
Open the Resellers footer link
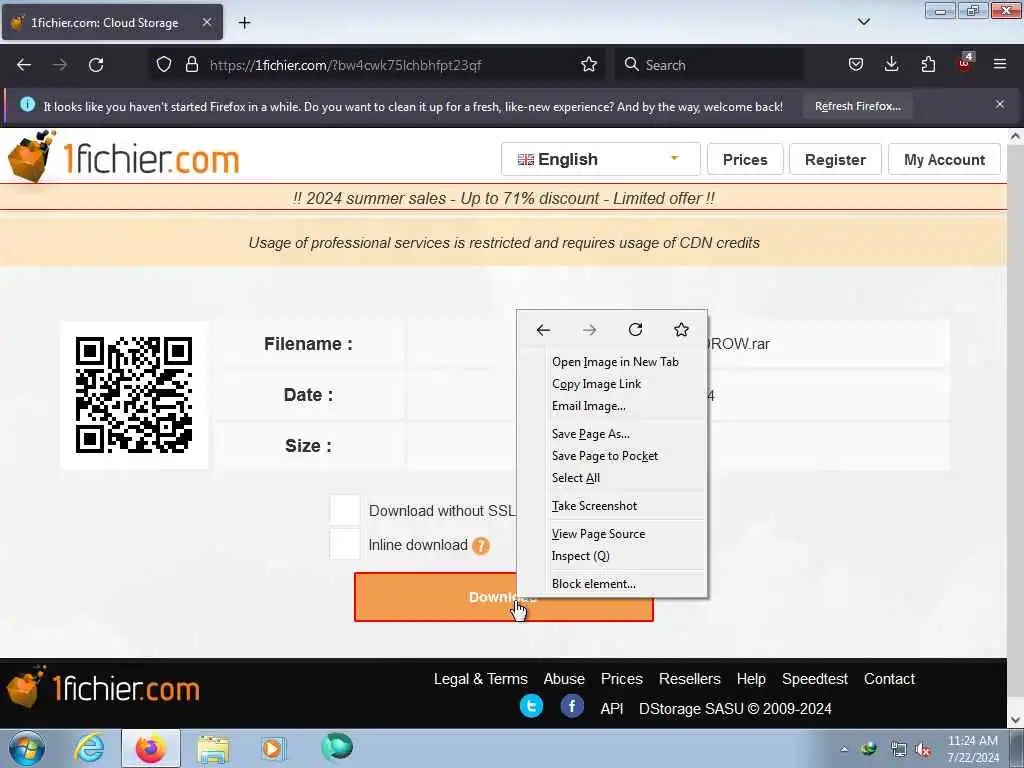pyautogui.click(x=690, y=679)
